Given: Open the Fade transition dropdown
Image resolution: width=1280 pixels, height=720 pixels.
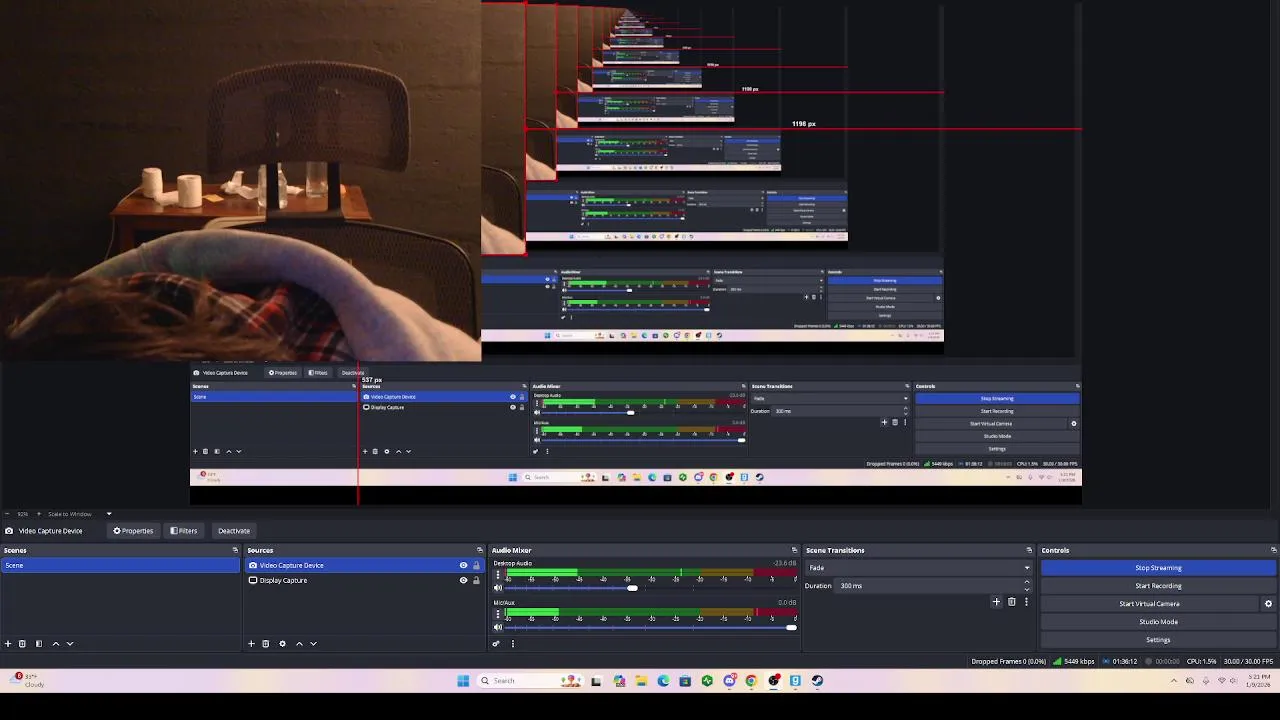Looking at the screenshot, I should [918, 568].
